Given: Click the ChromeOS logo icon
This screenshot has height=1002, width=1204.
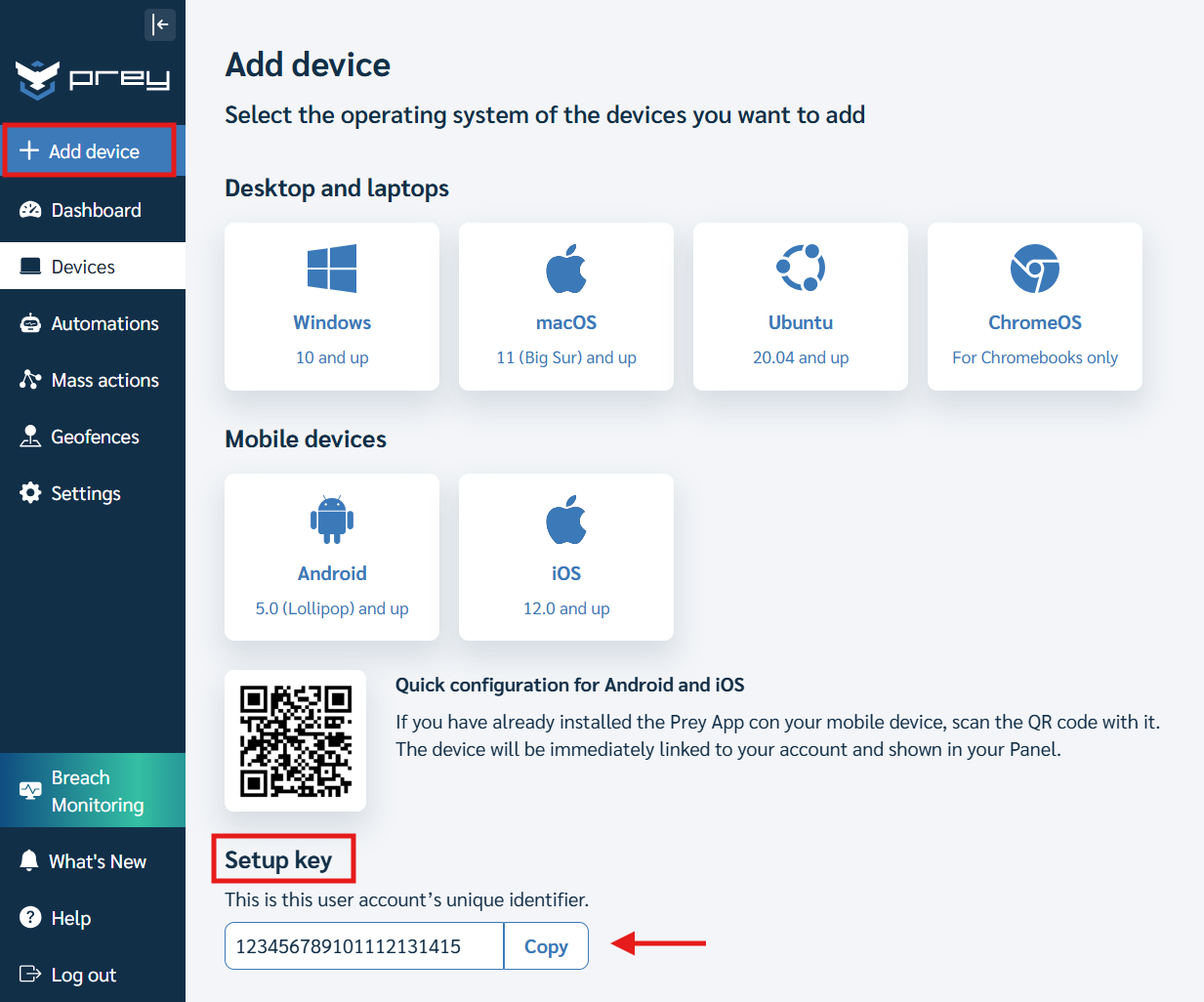Looking at the screenshot, I should tap(1035, 269).
